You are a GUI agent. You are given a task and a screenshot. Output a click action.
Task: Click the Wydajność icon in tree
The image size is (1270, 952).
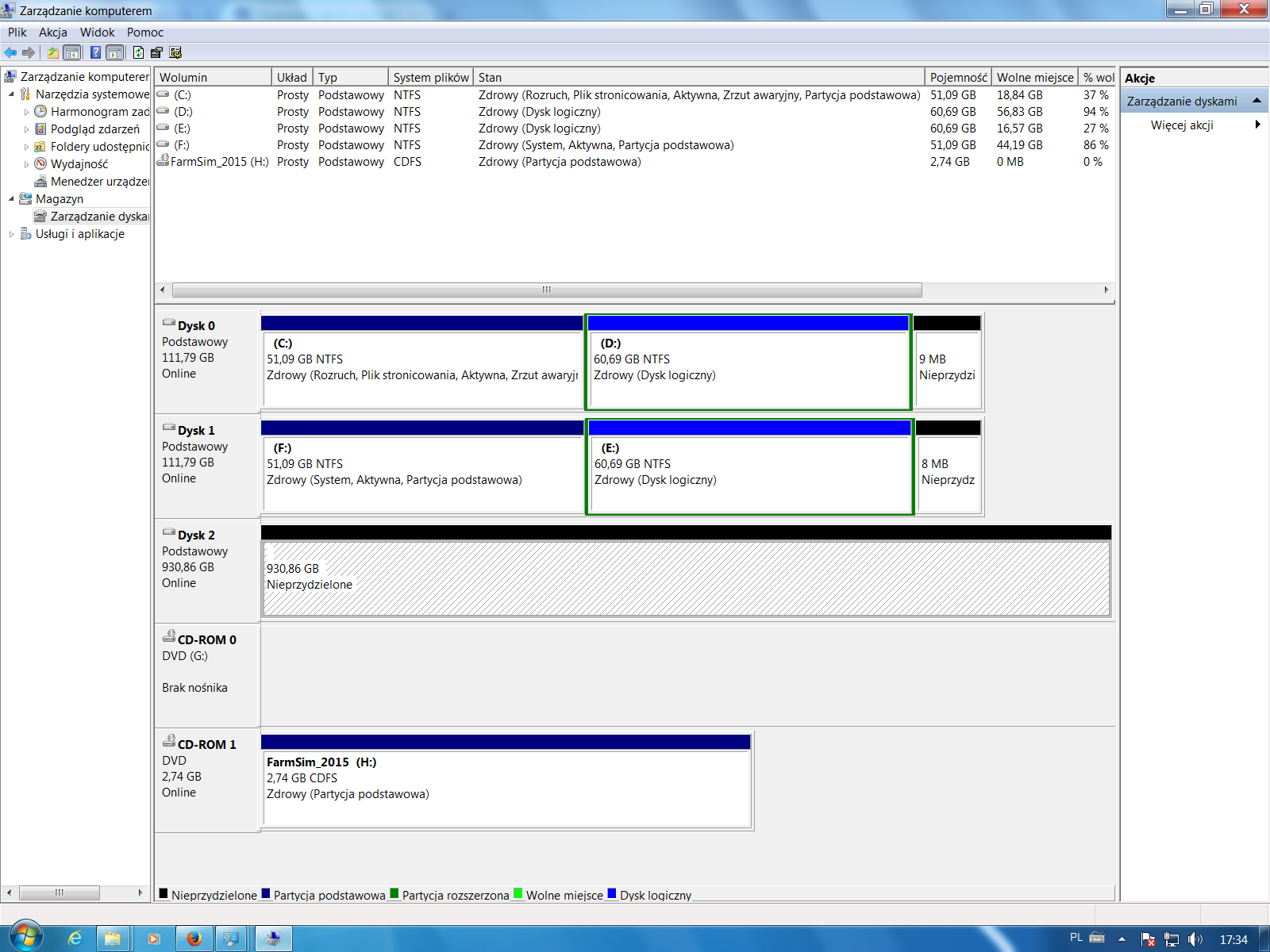(40, 164)
